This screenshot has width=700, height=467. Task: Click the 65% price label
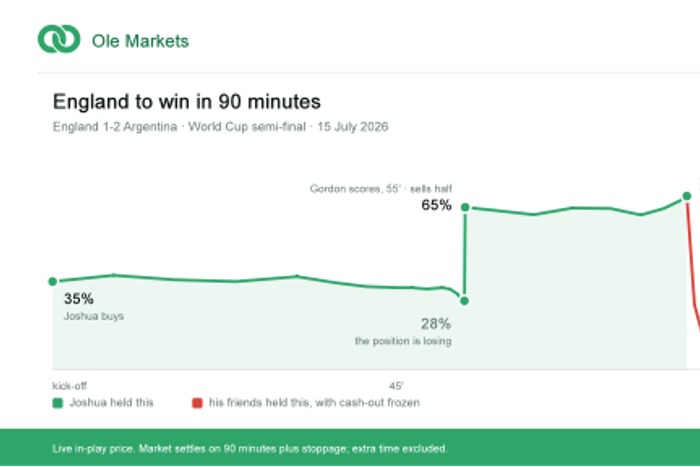(436, 205)
